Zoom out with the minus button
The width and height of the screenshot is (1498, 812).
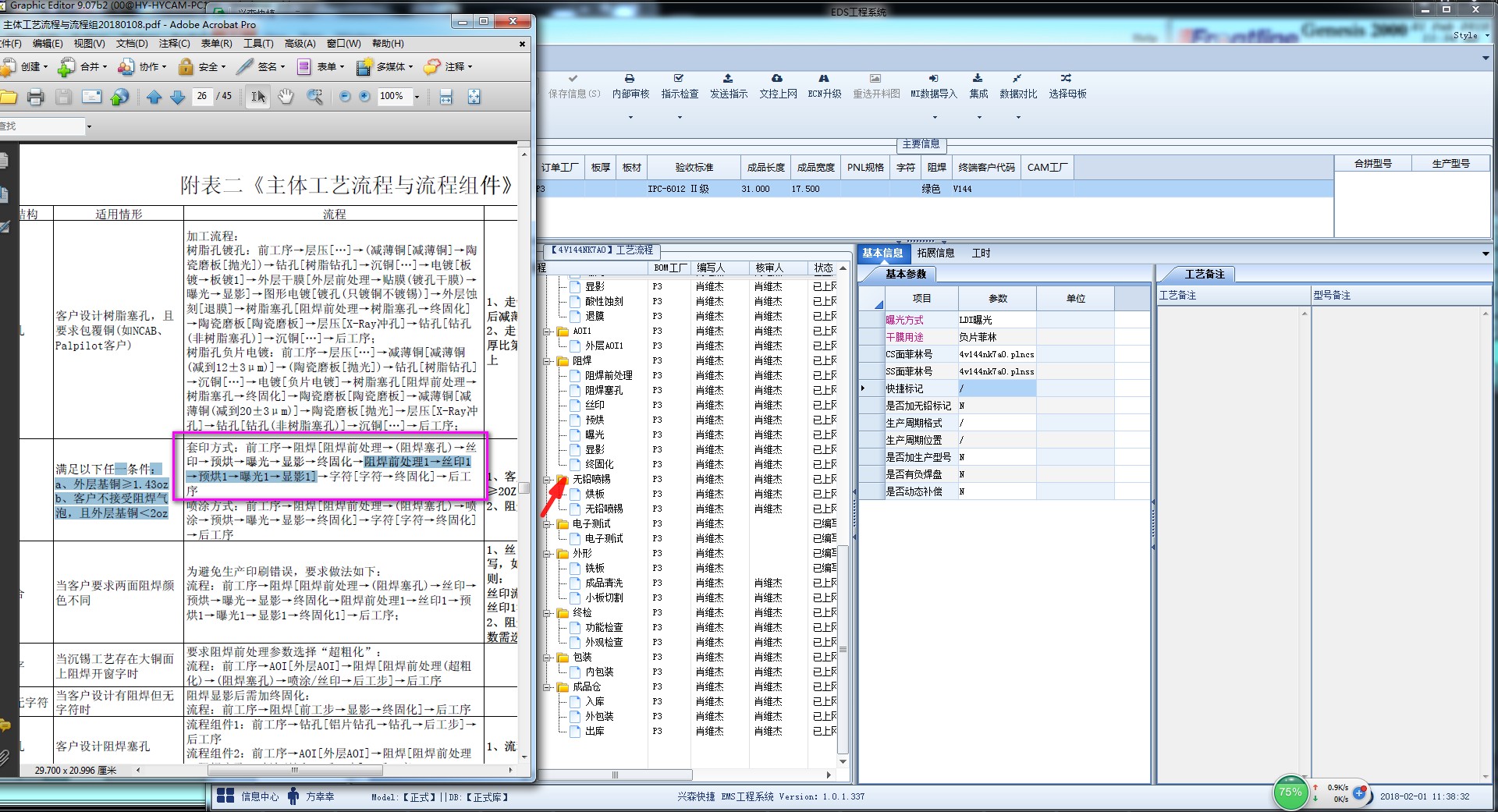click(x=345, y=96)
